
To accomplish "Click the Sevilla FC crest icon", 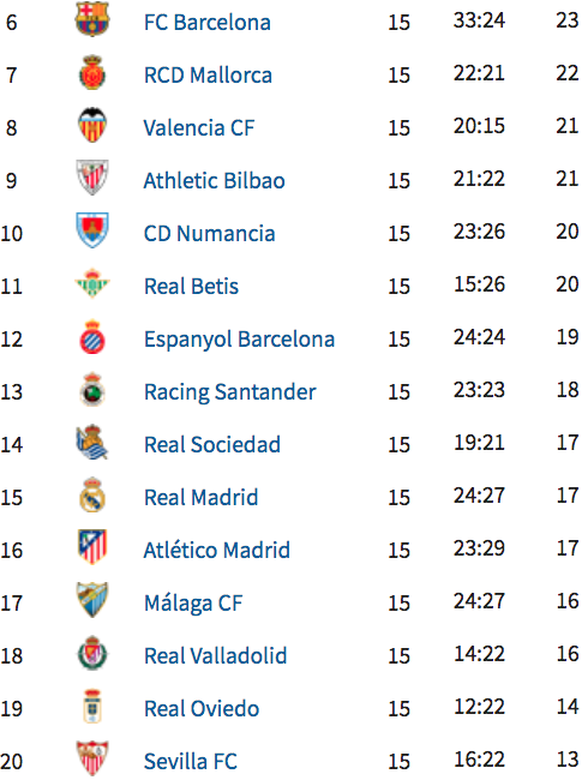I will 93,759.
